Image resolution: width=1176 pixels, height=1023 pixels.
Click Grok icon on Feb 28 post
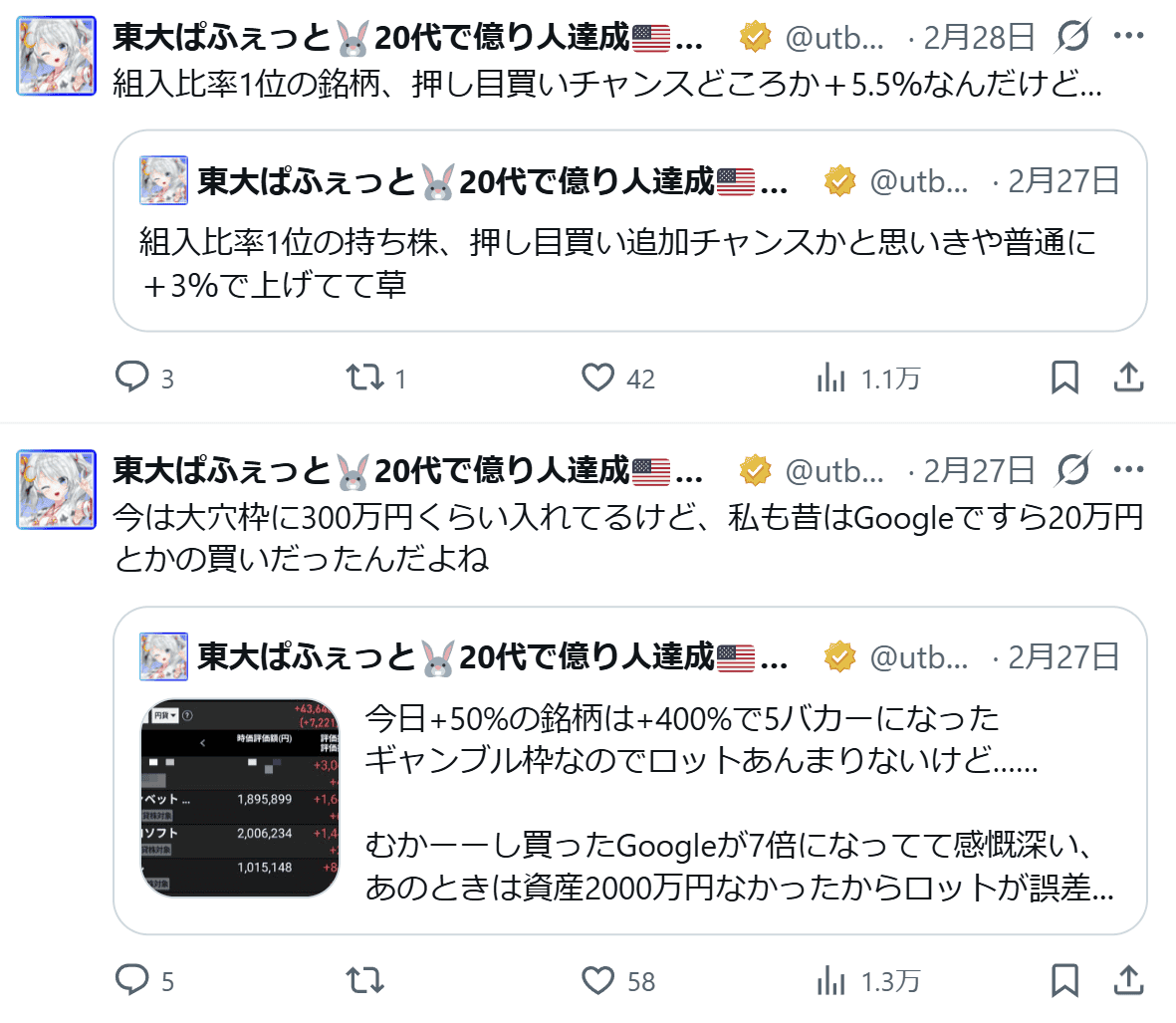click(x=1072, y=35)
